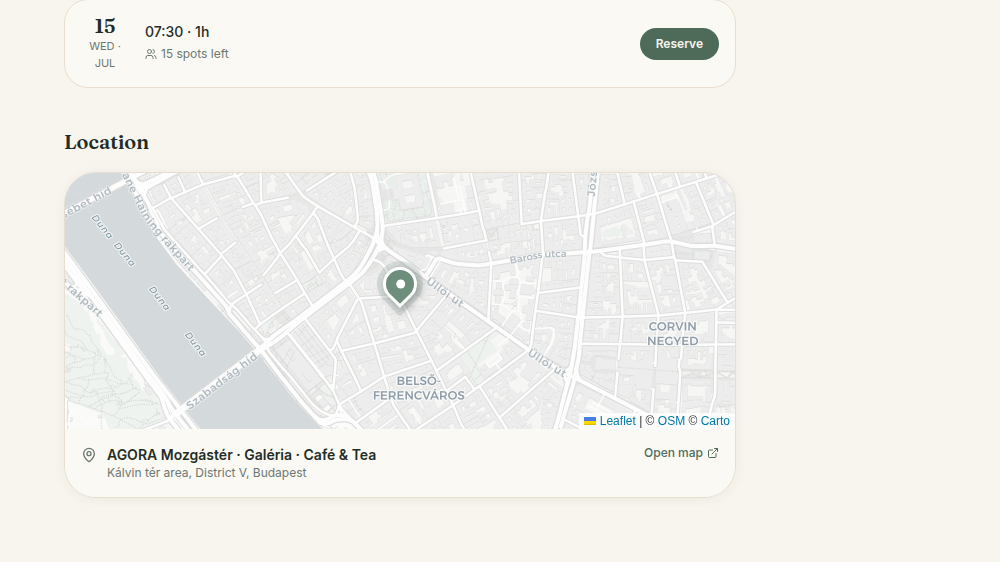The image size is (1000, 562).
Task: Click the green map pin marker
Action: pyautogui.click(x=400, y=287)
